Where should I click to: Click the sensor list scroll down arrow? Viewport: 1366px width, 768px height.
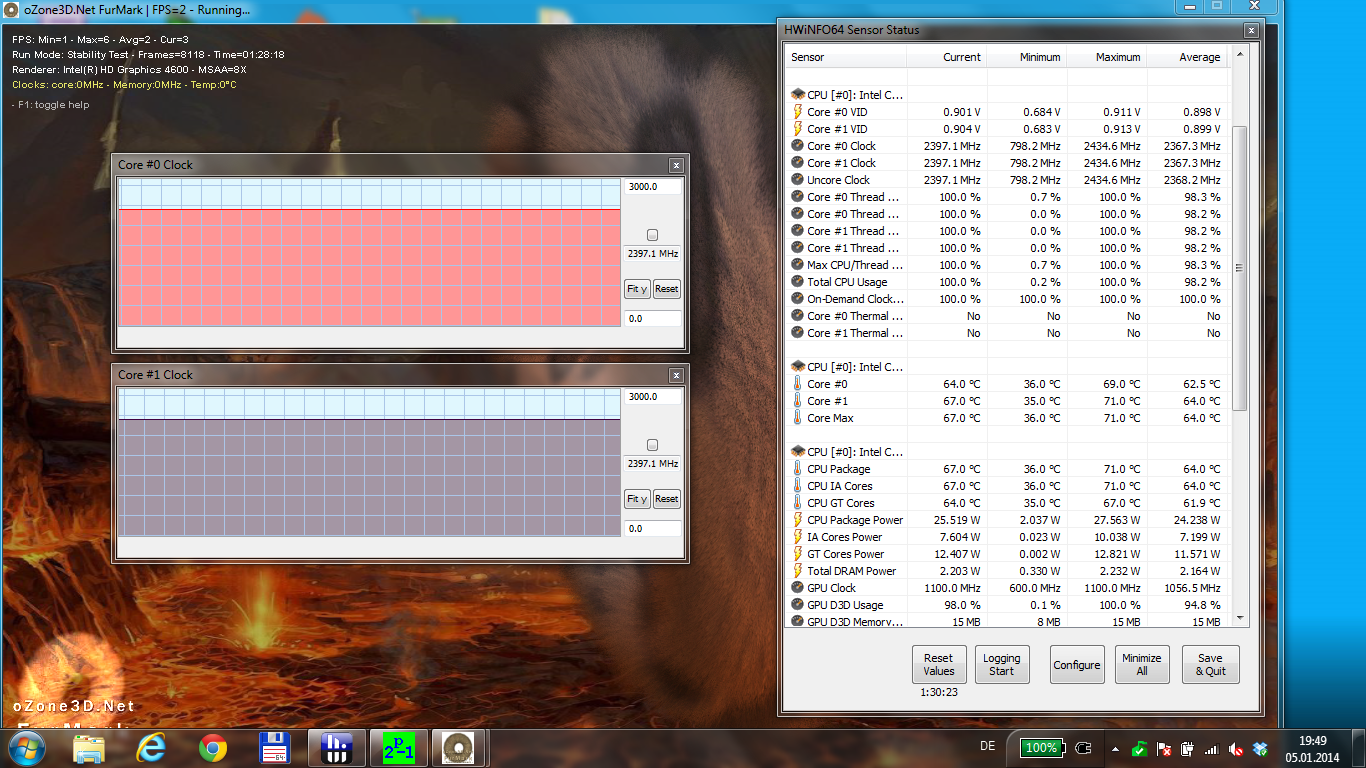pos(1240,619)
